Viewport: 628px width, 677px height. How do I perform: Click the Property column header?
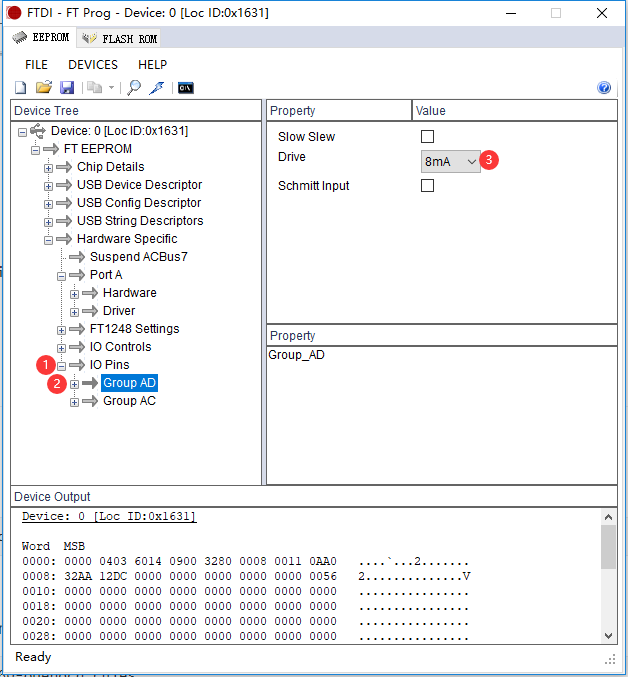[x=339, y=111]
